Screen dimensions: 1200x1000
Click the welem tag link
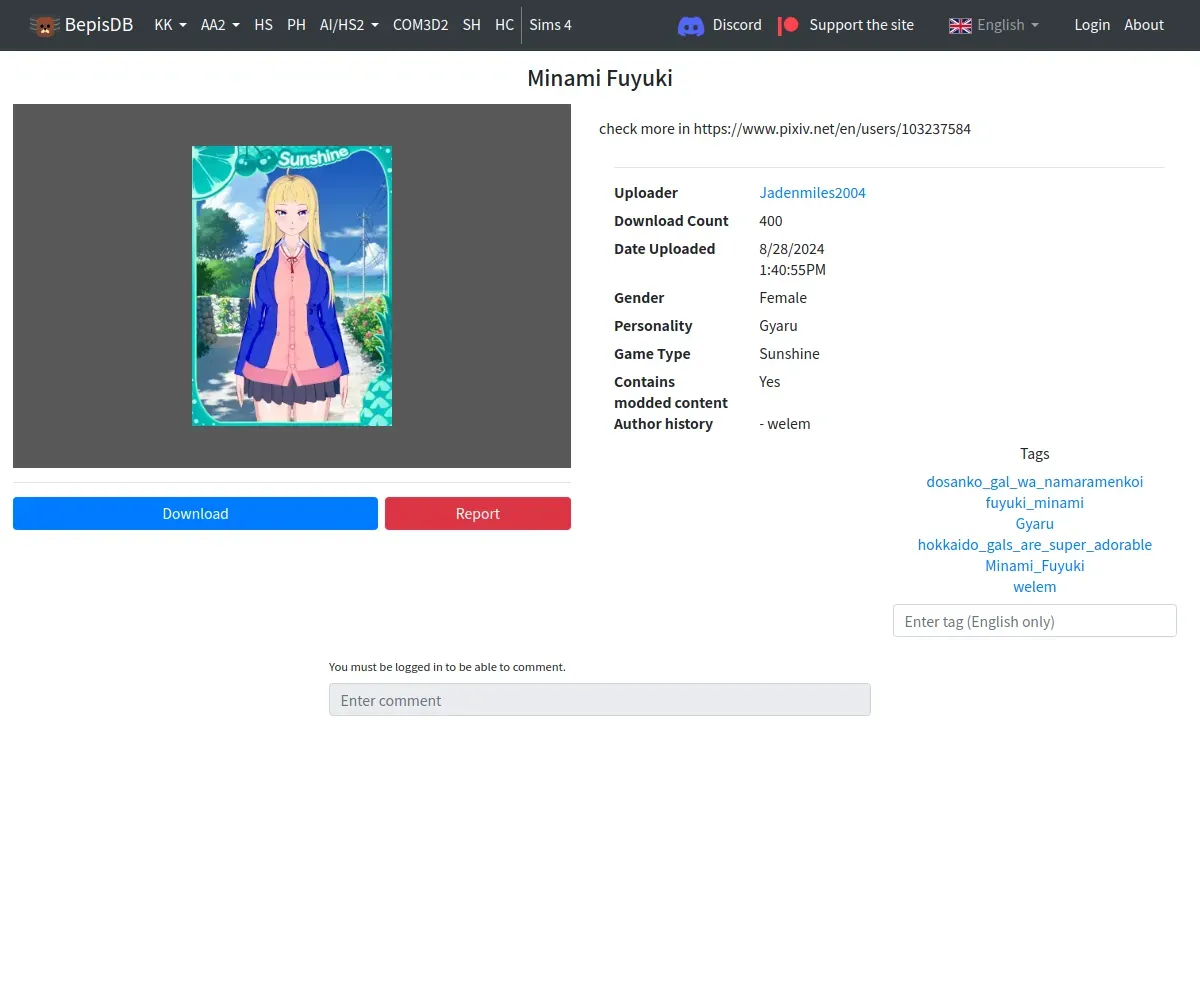pos(1035,587)
